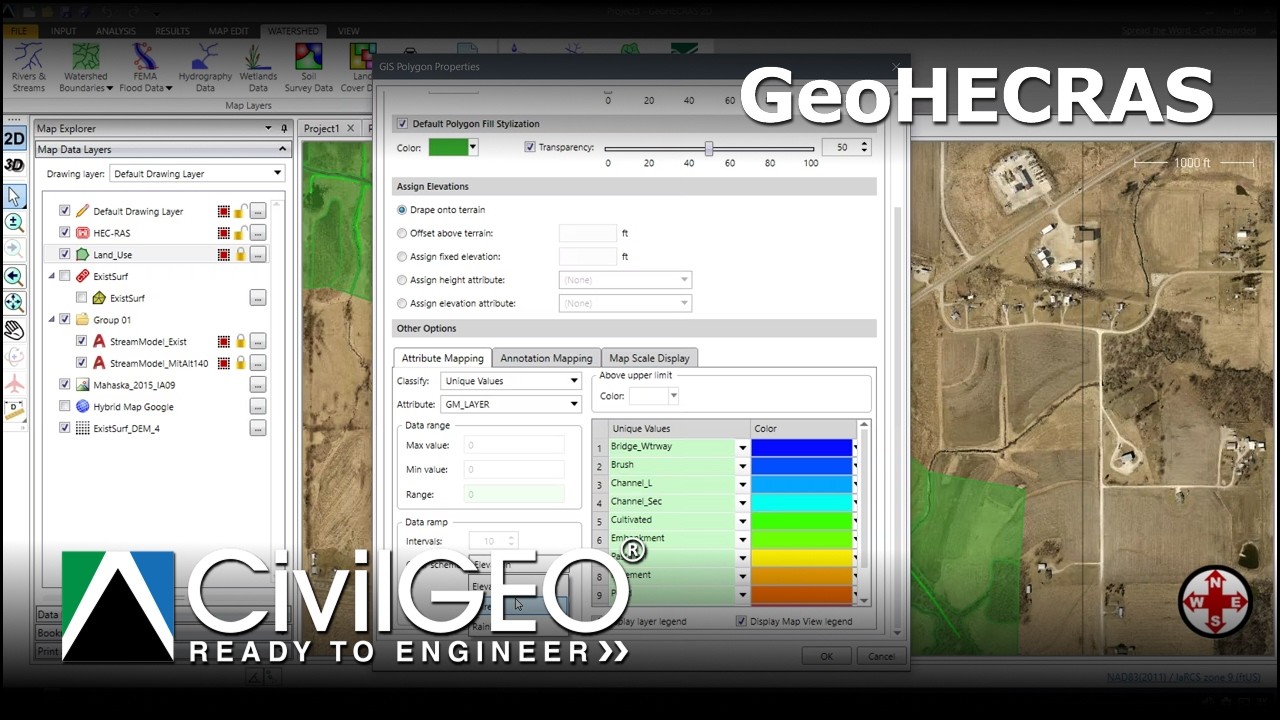Click the measure distance ruler tool
1280x720 pixels.
(x=14, y=410)
